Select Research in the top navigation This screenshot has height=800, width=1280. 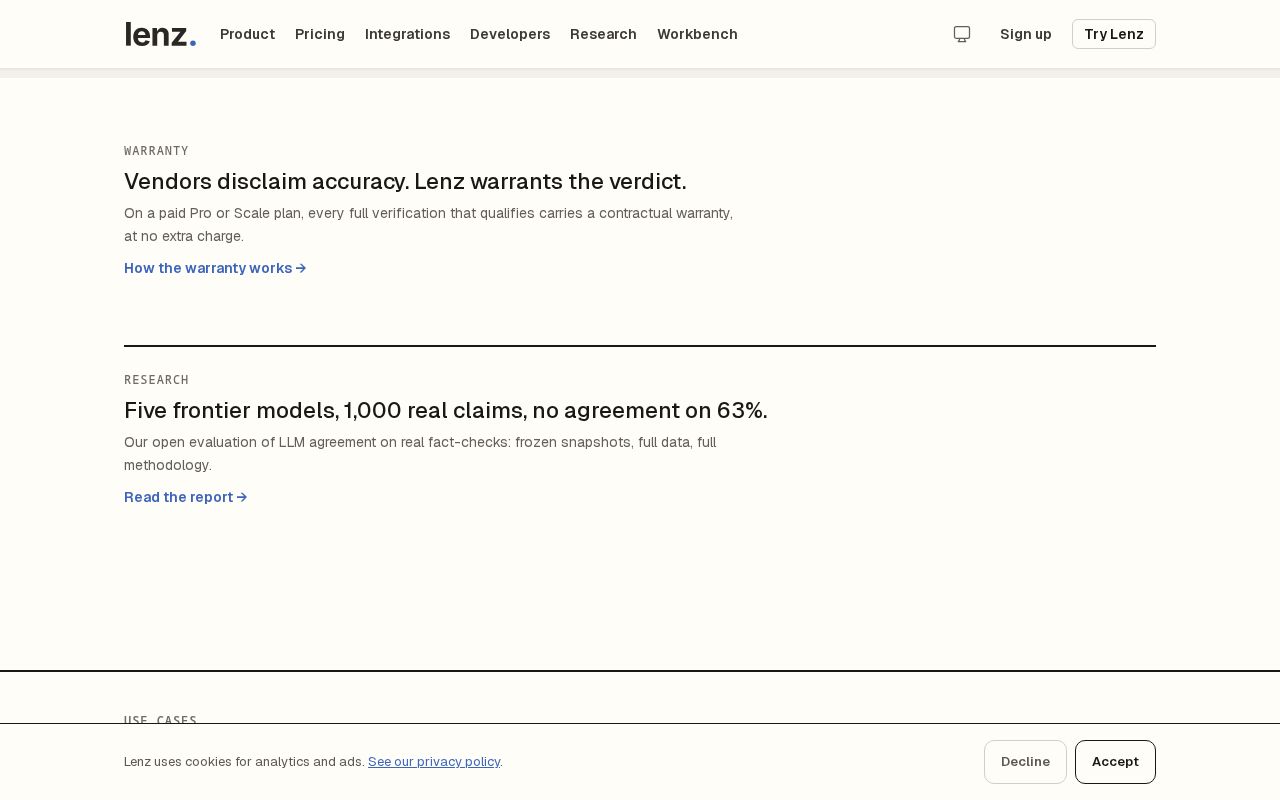coord(603,34)
